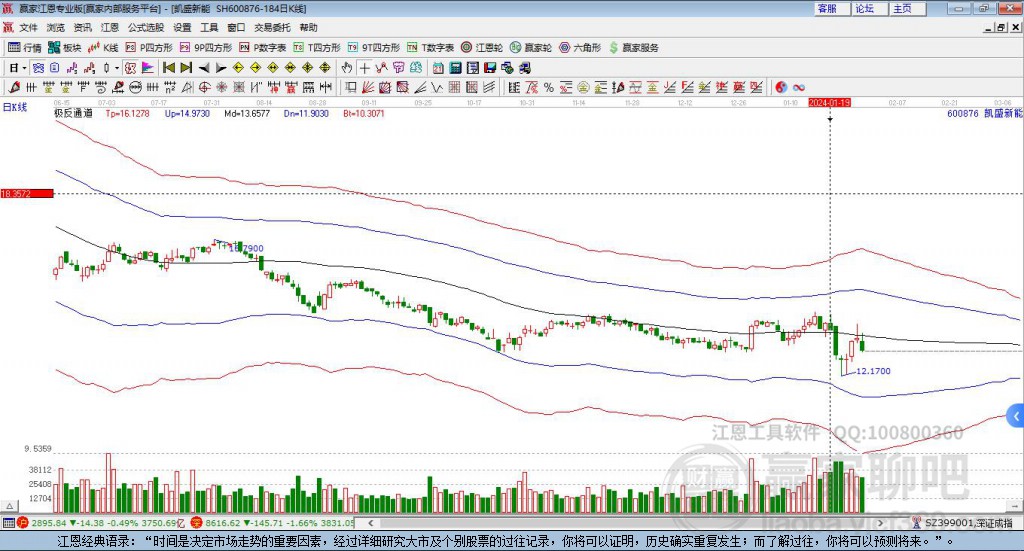Click the black left arrow step-back icon
This screenshot has width=1024, height=551.
pyautogui.click(x=204, y=68)
